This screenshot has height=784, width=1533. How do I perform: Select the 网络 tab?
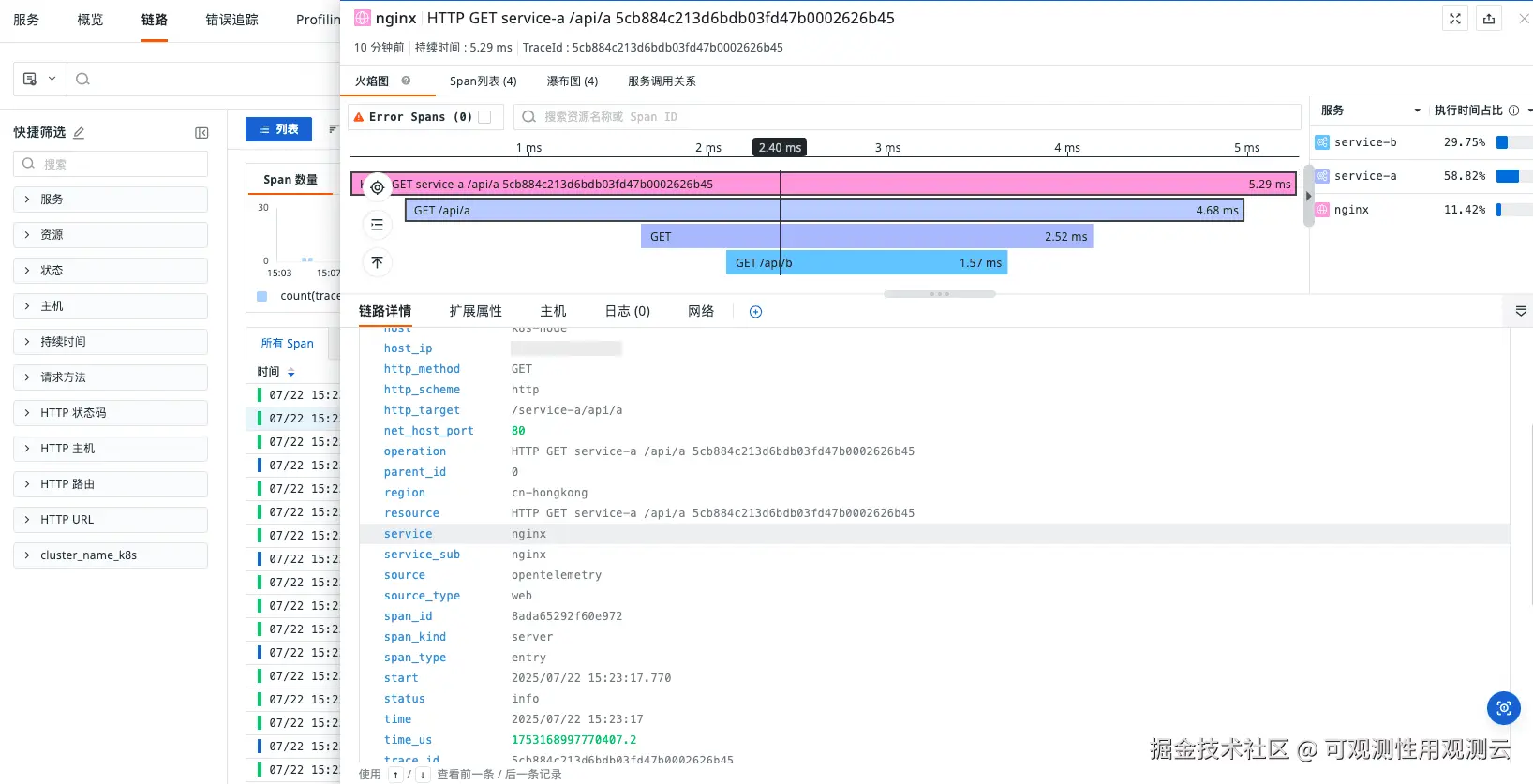pyautogui.click(x=701, y=311)
